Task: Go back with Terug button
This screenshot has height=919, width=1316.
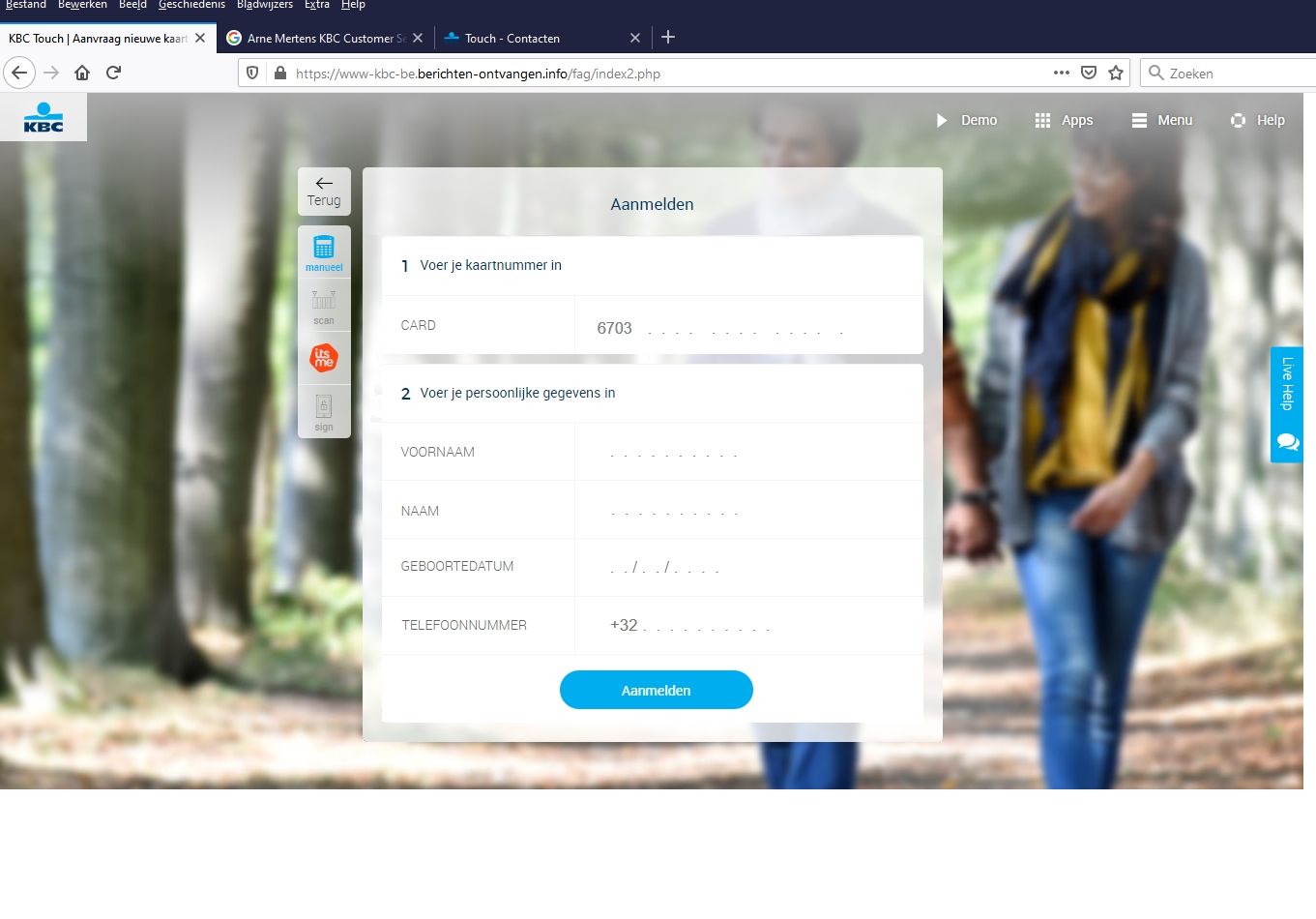Action: (324, 192)
